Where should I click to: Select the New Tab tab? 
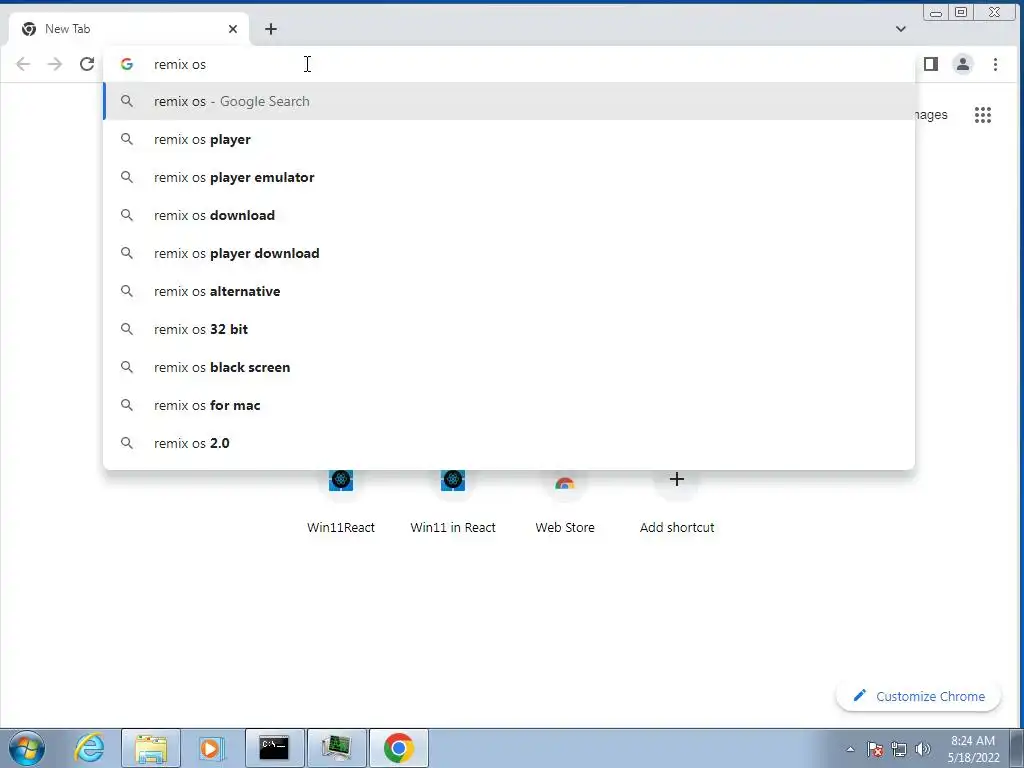[x=129, y=29]
